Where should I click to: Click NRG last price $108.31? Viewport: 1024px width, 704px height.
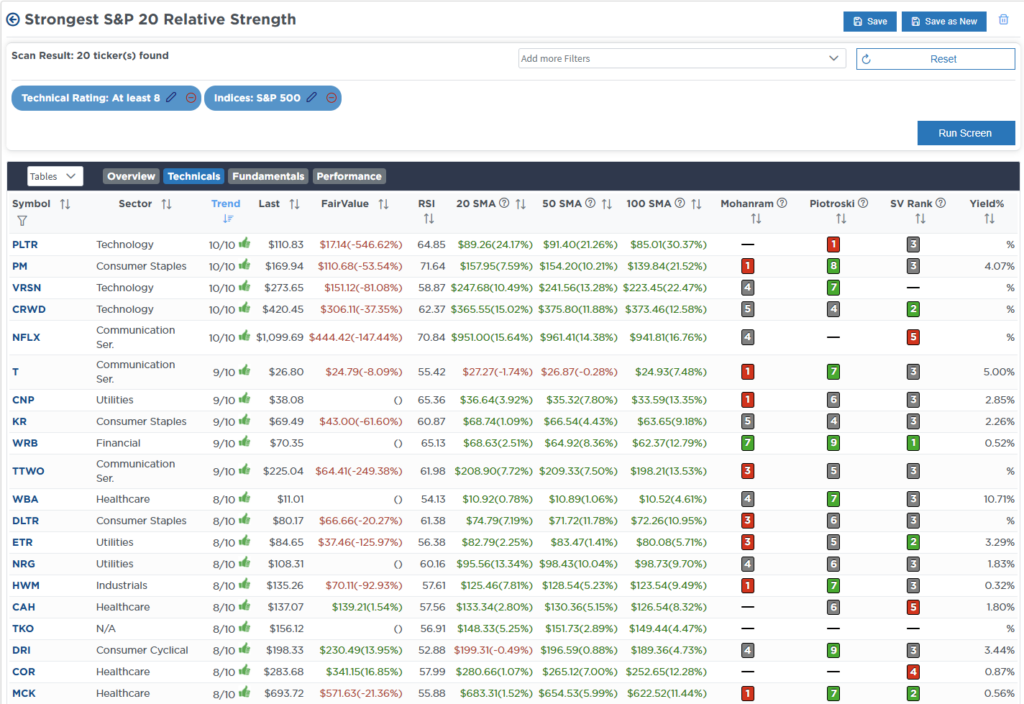pos(285,564)
